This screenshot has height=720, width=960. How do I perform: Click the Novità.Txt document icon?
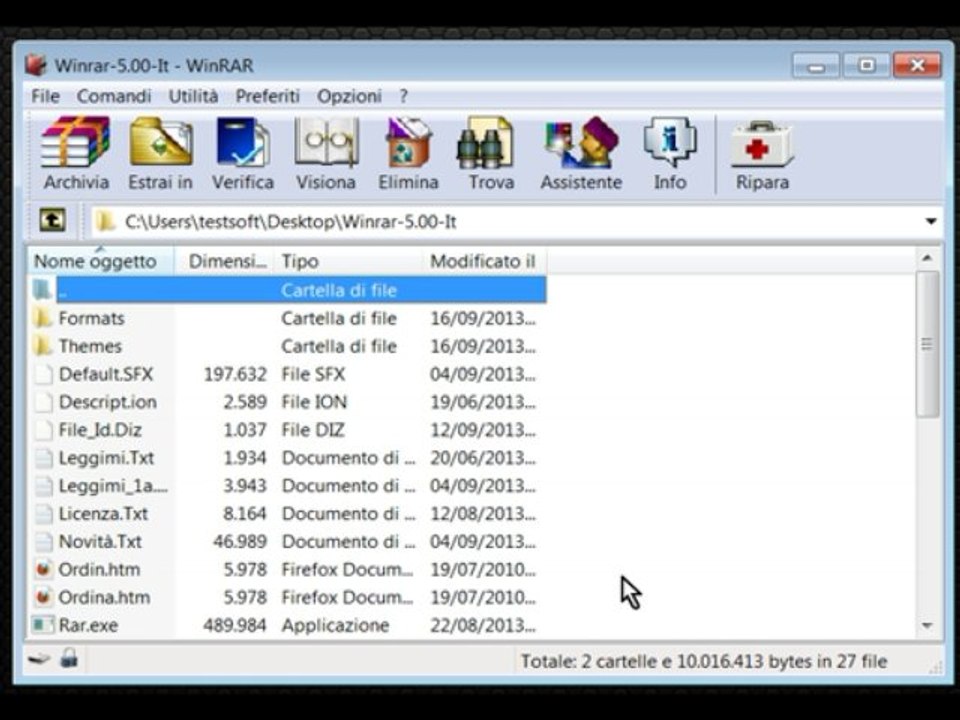pyautogui.click(x=43, y=541)
